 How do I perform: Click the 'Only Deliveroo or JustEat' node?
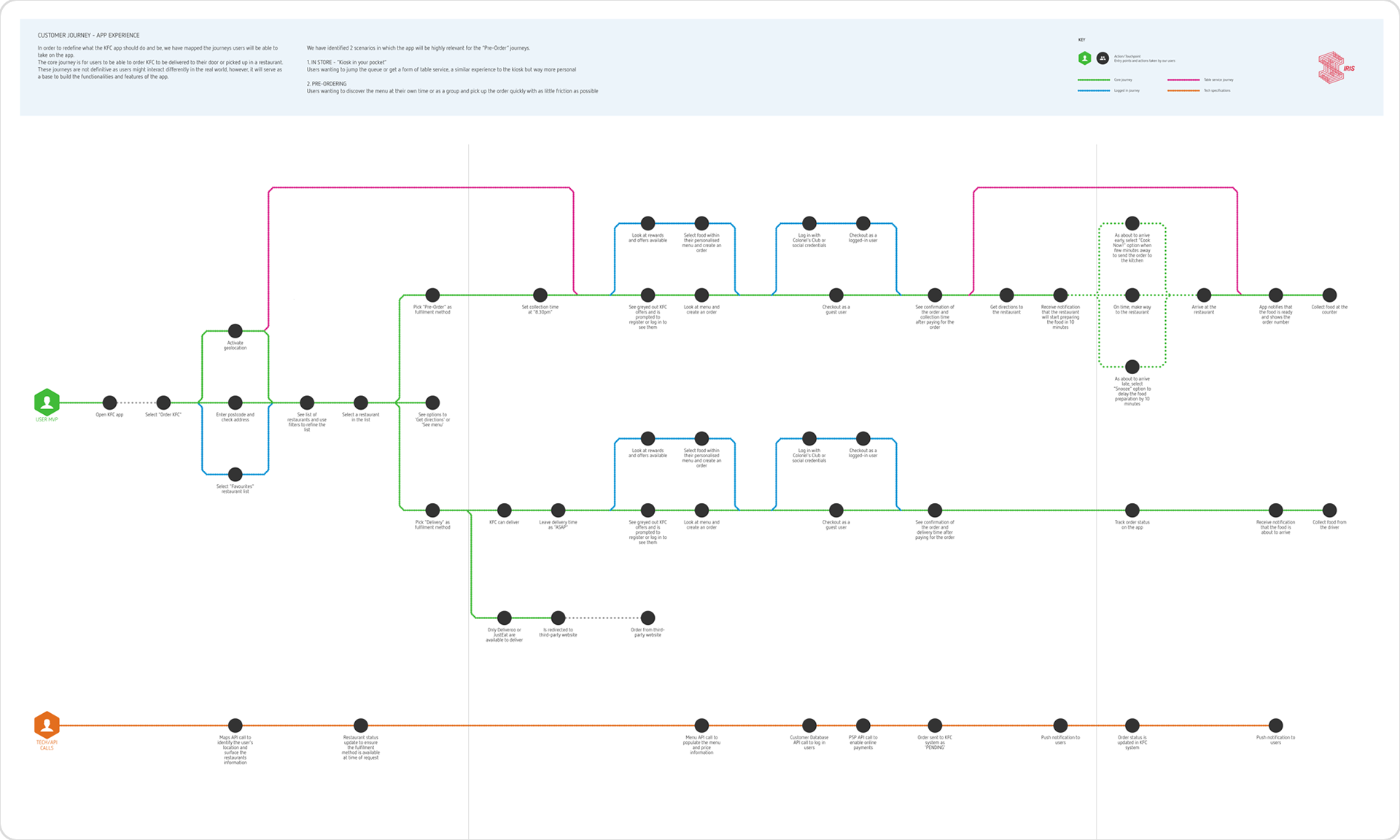click(x=504, y=618)
